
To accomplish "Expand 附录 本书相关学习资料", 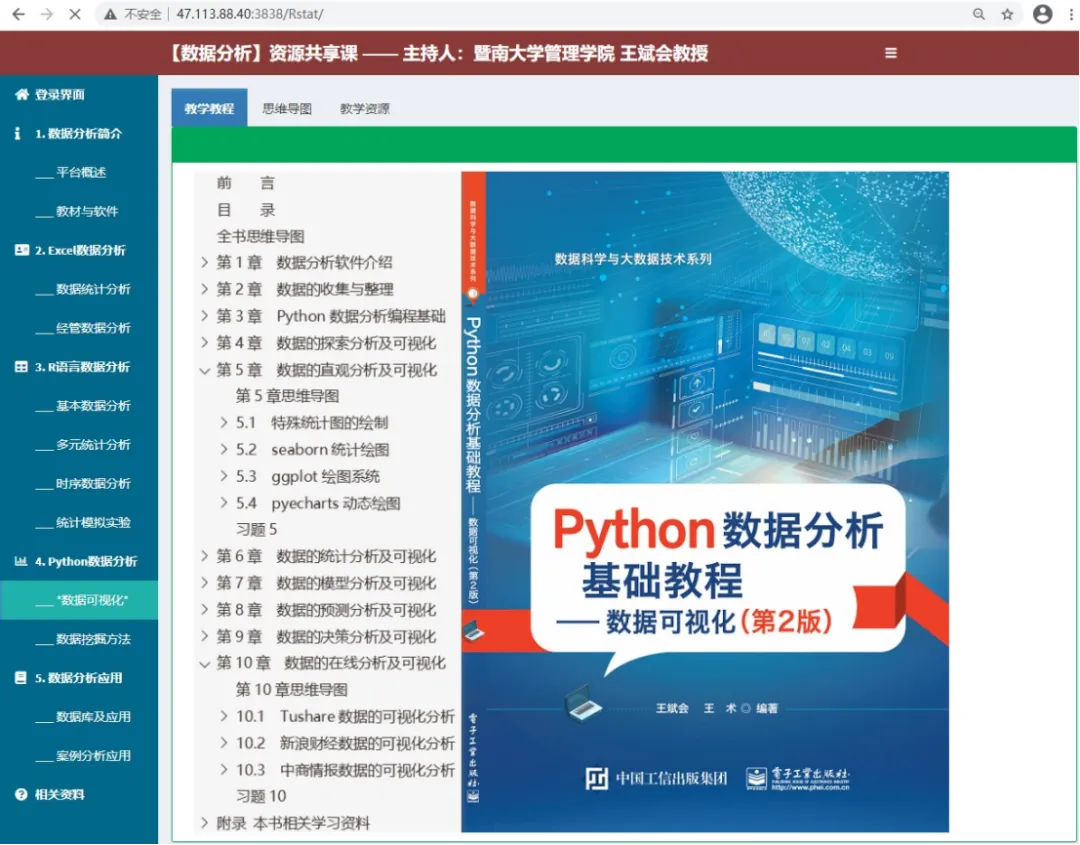I will (205, 823).
